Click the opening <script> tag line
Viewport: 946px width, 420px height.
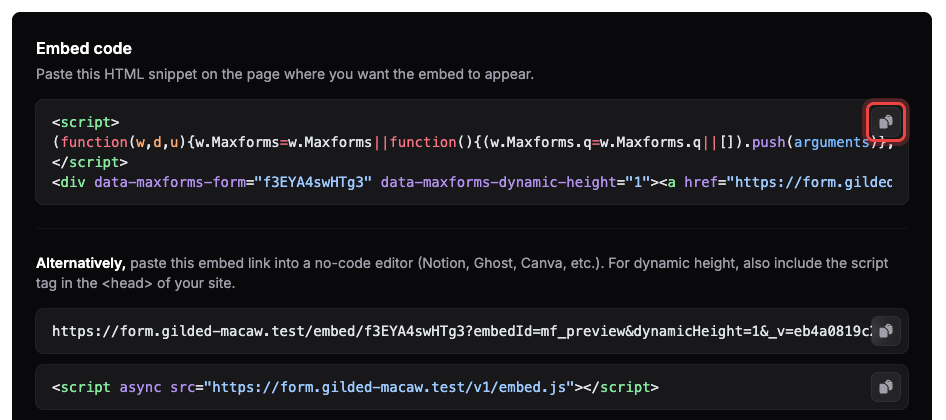pyautogui.click(x=86, y=122)
